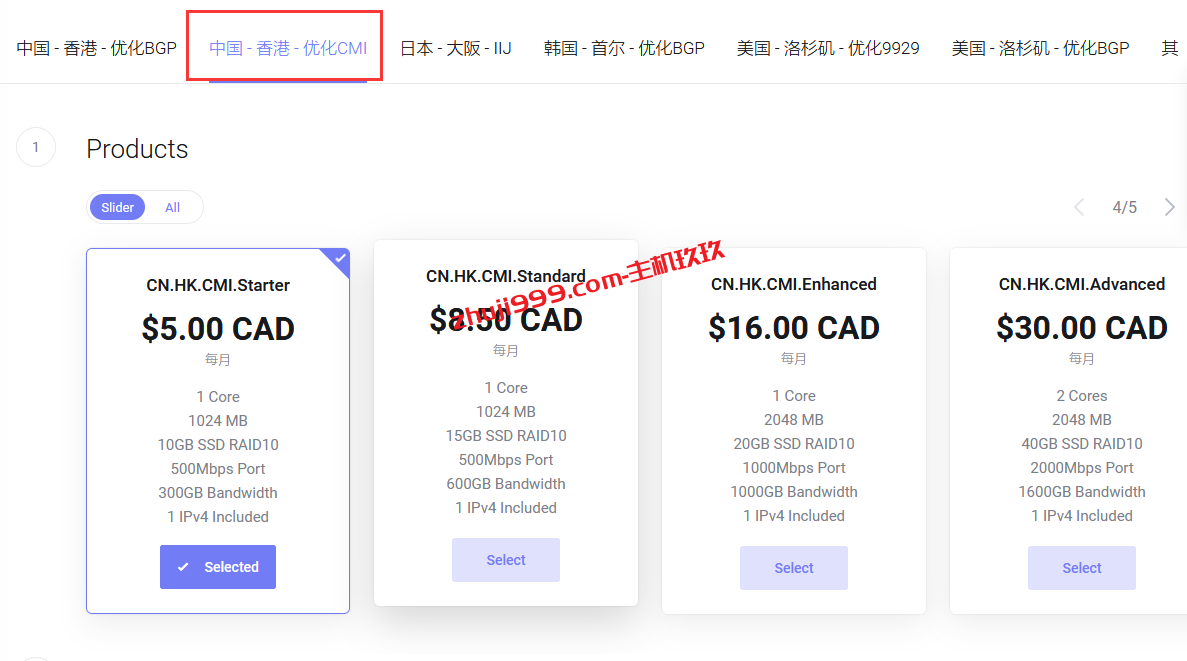
Task: Click the partially visible last tab 其
Action: coord(1169,48)
